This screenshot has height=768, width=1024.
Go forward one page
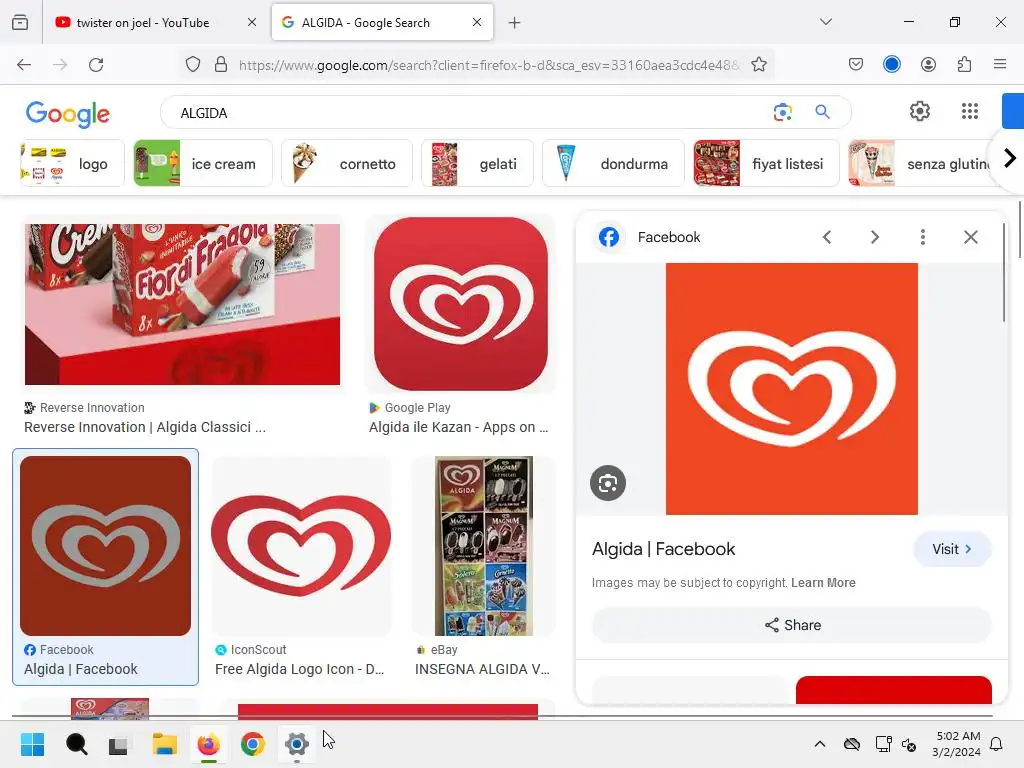pyautogui.click(x=60, y=65)
